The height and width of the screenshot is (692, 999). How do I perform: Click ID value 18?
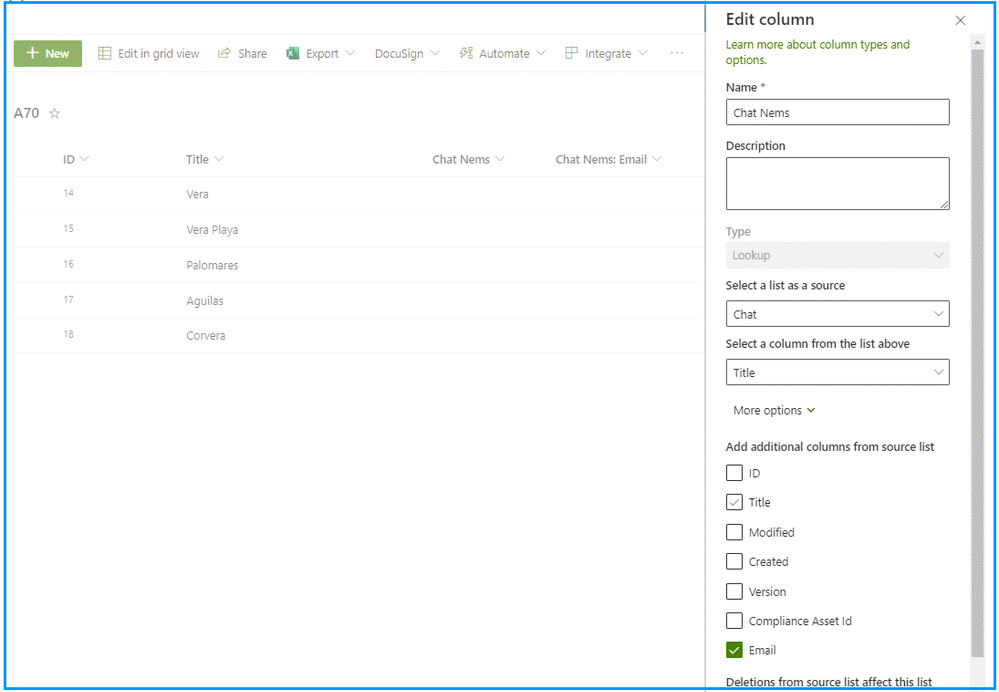point(68,334)
